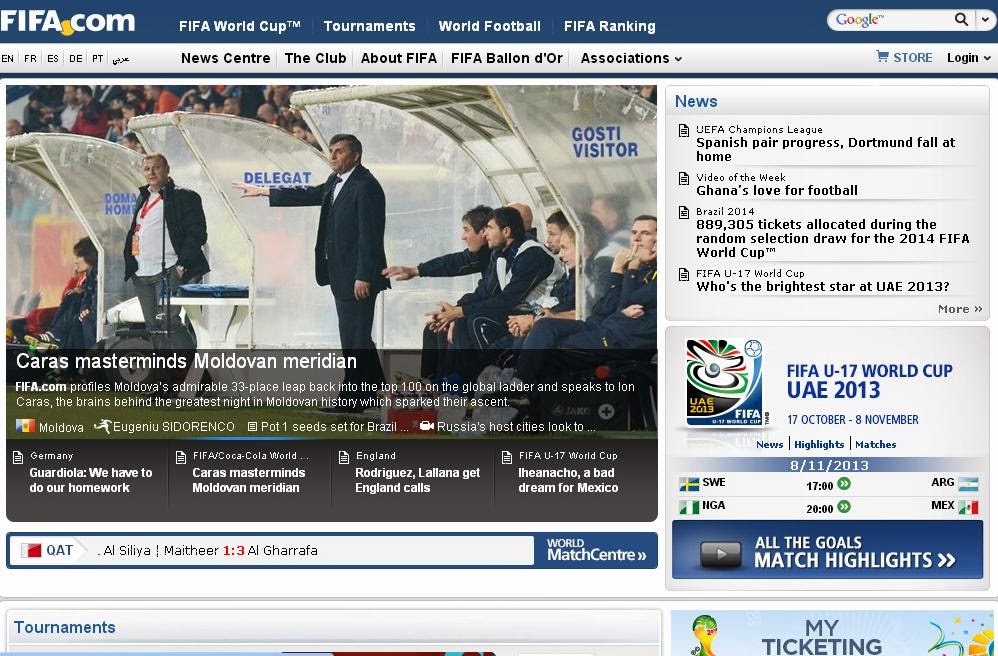Click the Google search input field
The image size is (998, 656).
coord(891,20)
